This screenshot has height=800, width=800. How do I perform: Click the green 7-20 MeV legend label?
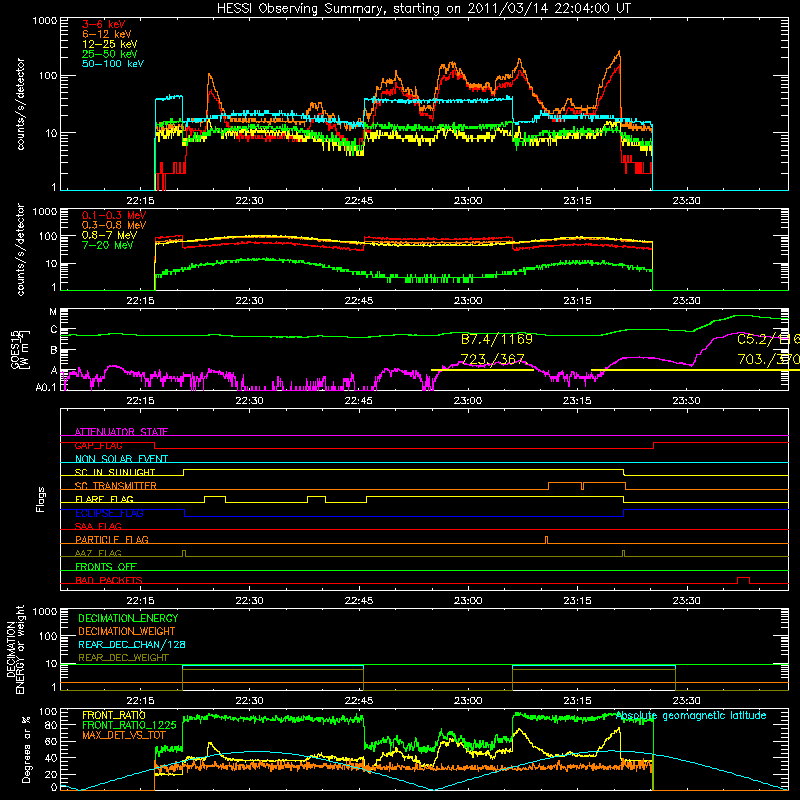click(x=108, y=245)
